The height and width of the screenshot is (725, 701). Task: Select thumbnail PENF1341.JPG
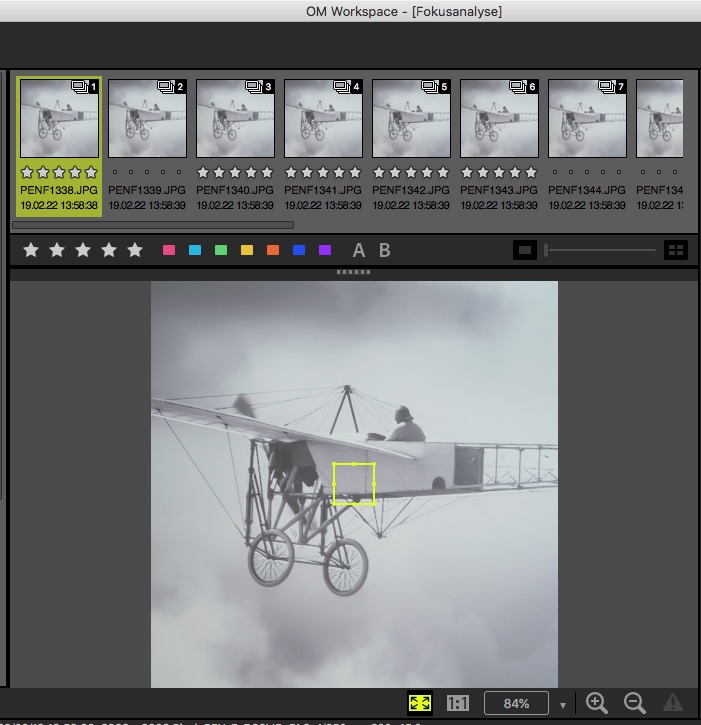click(x=323, y=118)
